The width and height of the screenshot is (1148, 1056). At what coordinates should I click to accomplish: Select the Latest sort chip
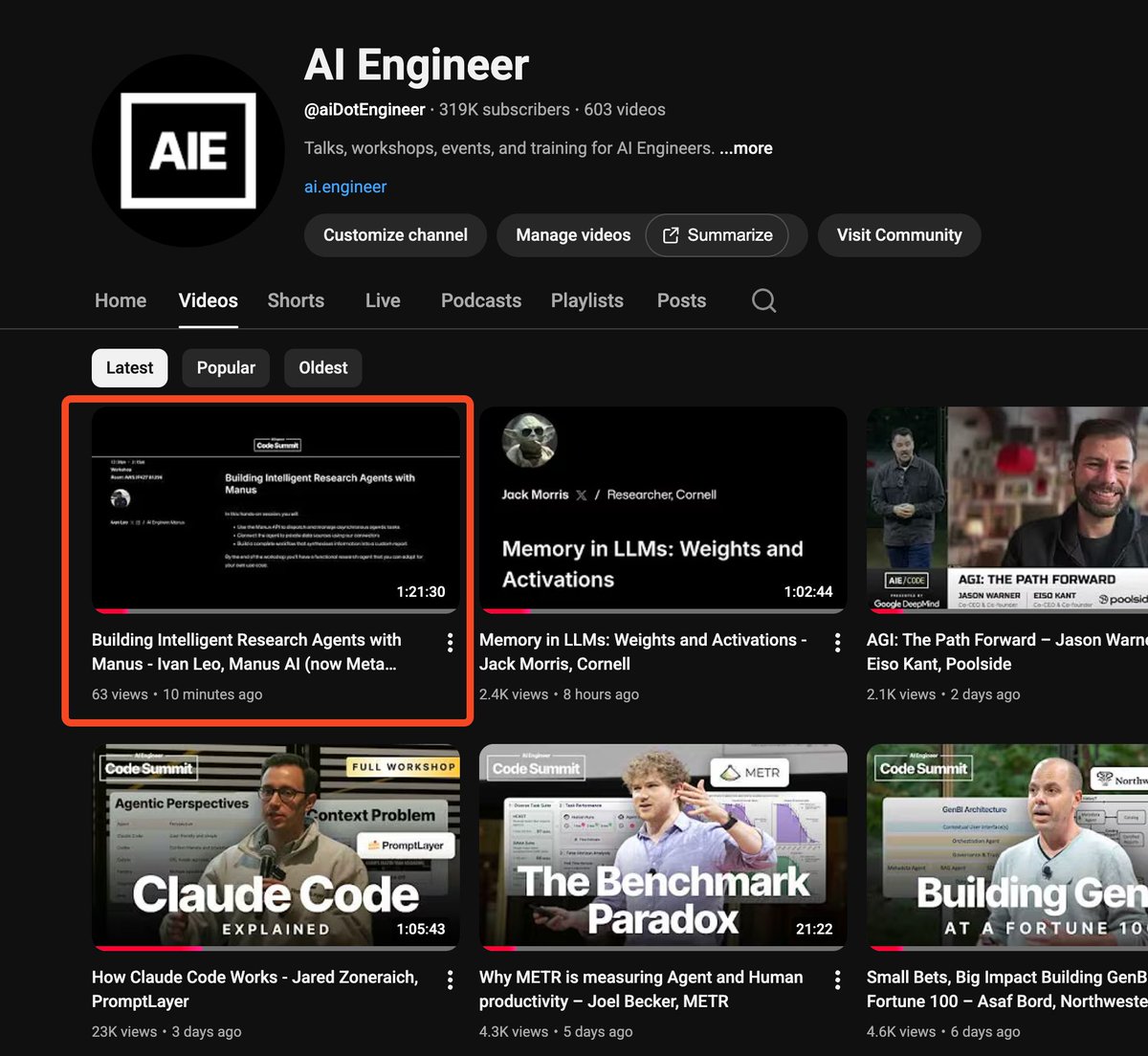pos(129,368)
